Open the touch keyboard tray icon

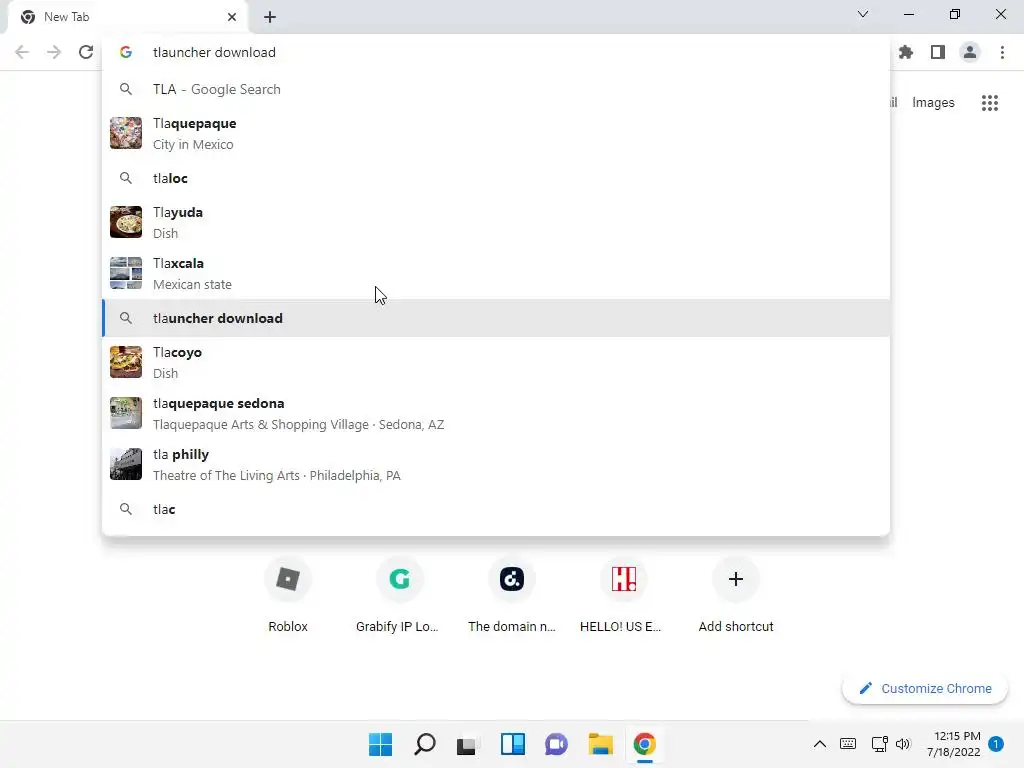click(x=848, y=744)
